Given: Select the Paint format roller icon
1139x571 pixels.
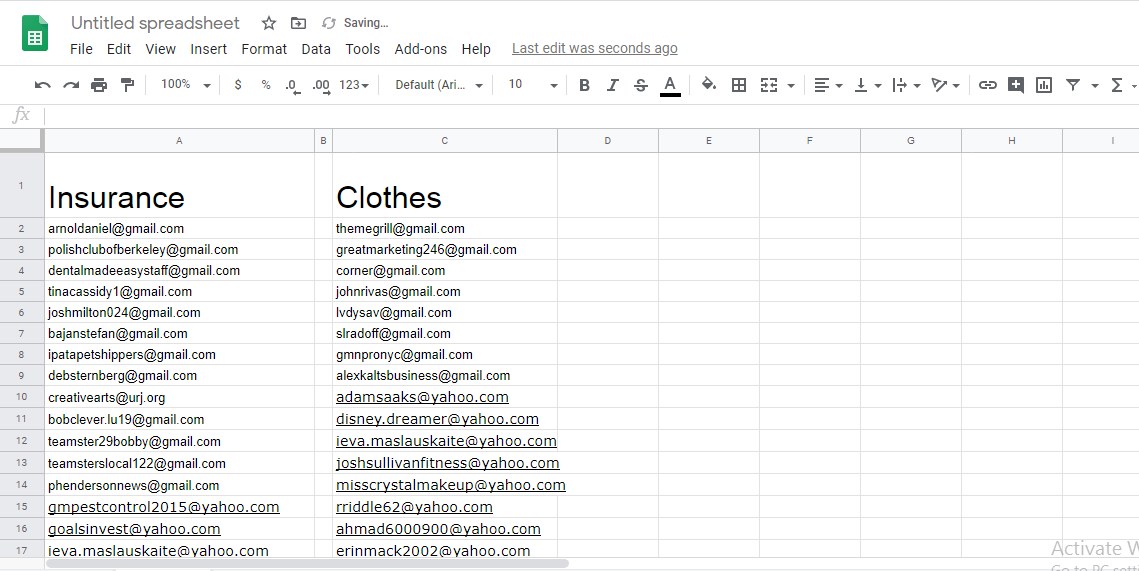Looking at the screenshot, I should [x=127, y=86].
